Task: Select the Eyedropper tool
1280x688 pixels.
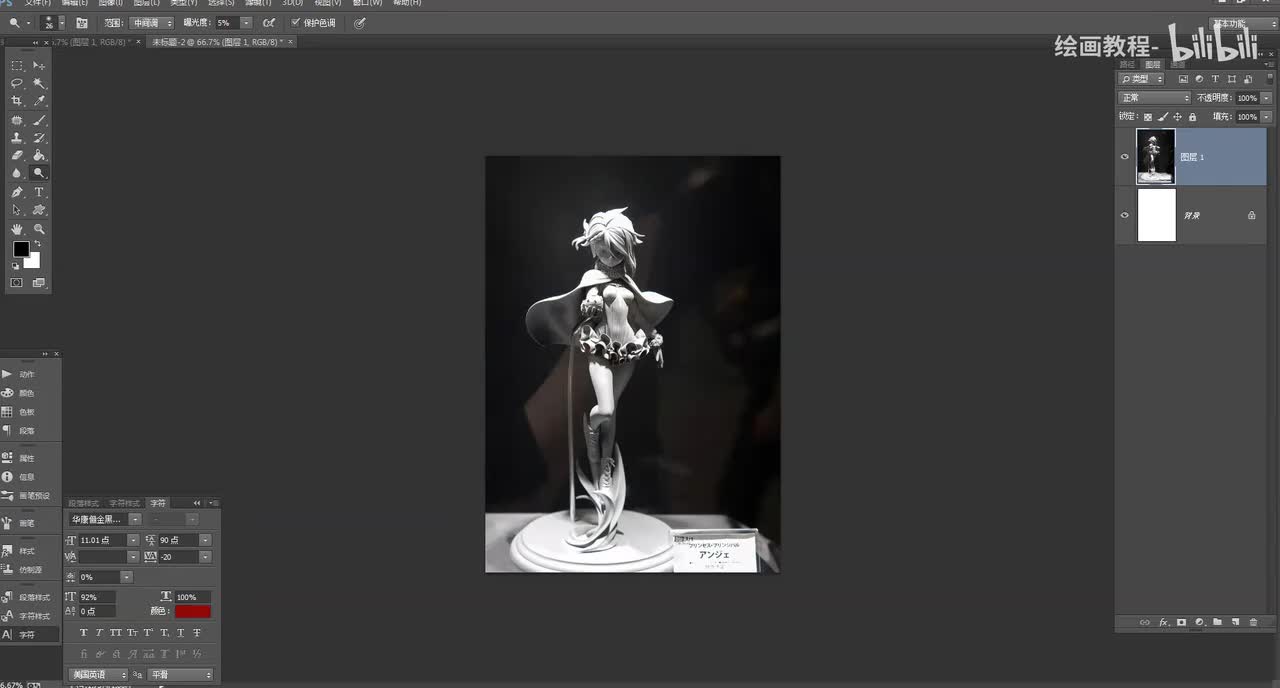Action: coord(39,101)
